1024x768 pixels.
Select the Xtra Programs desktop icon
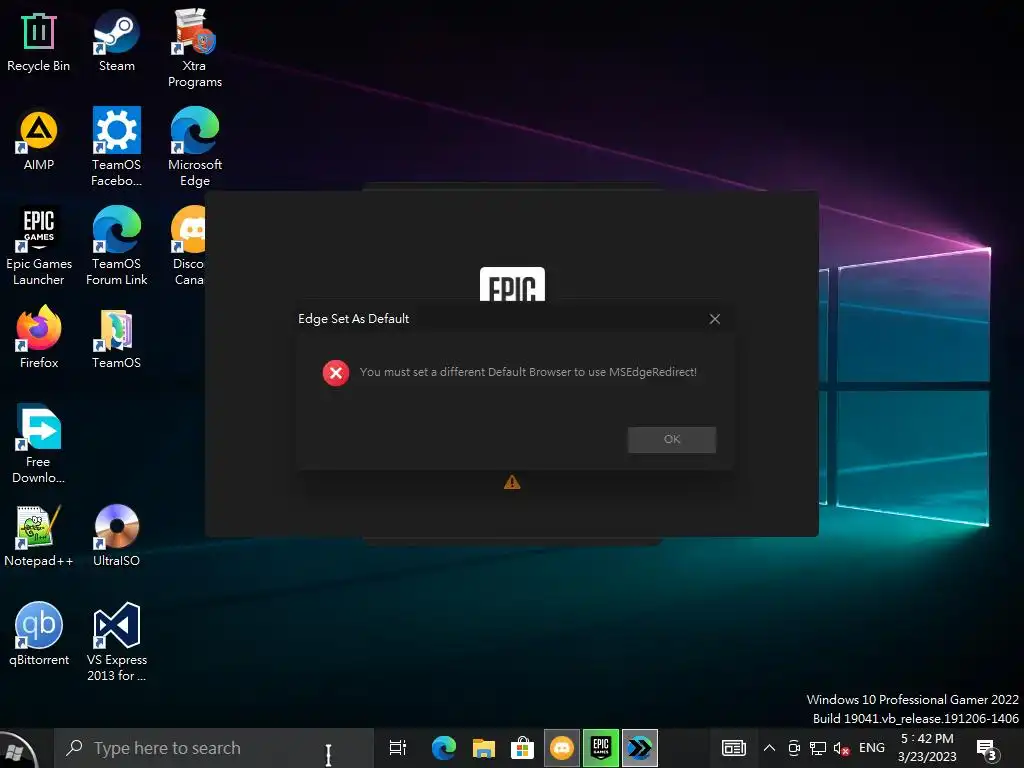point(195,48)
